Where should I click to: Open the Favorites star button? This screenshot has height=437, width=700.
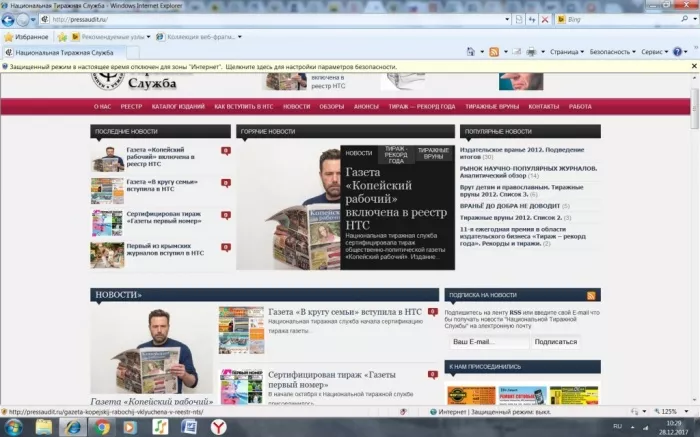pyautogui.click(x=25, y=37)
